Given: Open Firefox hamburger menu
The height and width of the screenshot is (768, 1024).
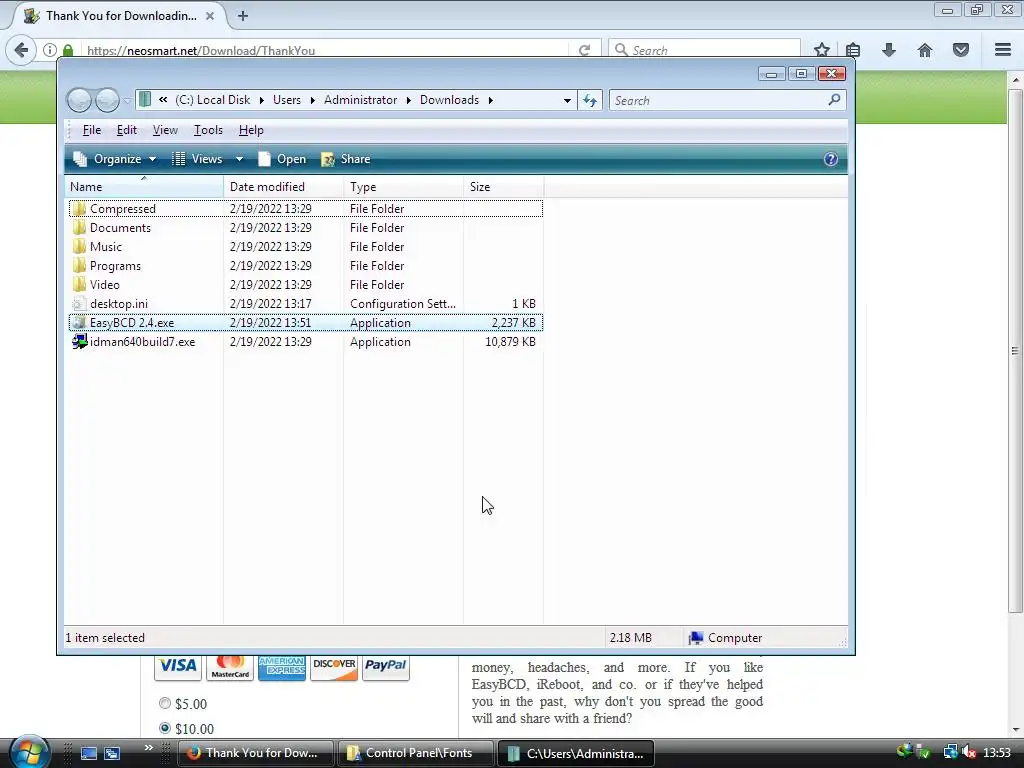Looking at the screenshot, I should coord(1003,50).
